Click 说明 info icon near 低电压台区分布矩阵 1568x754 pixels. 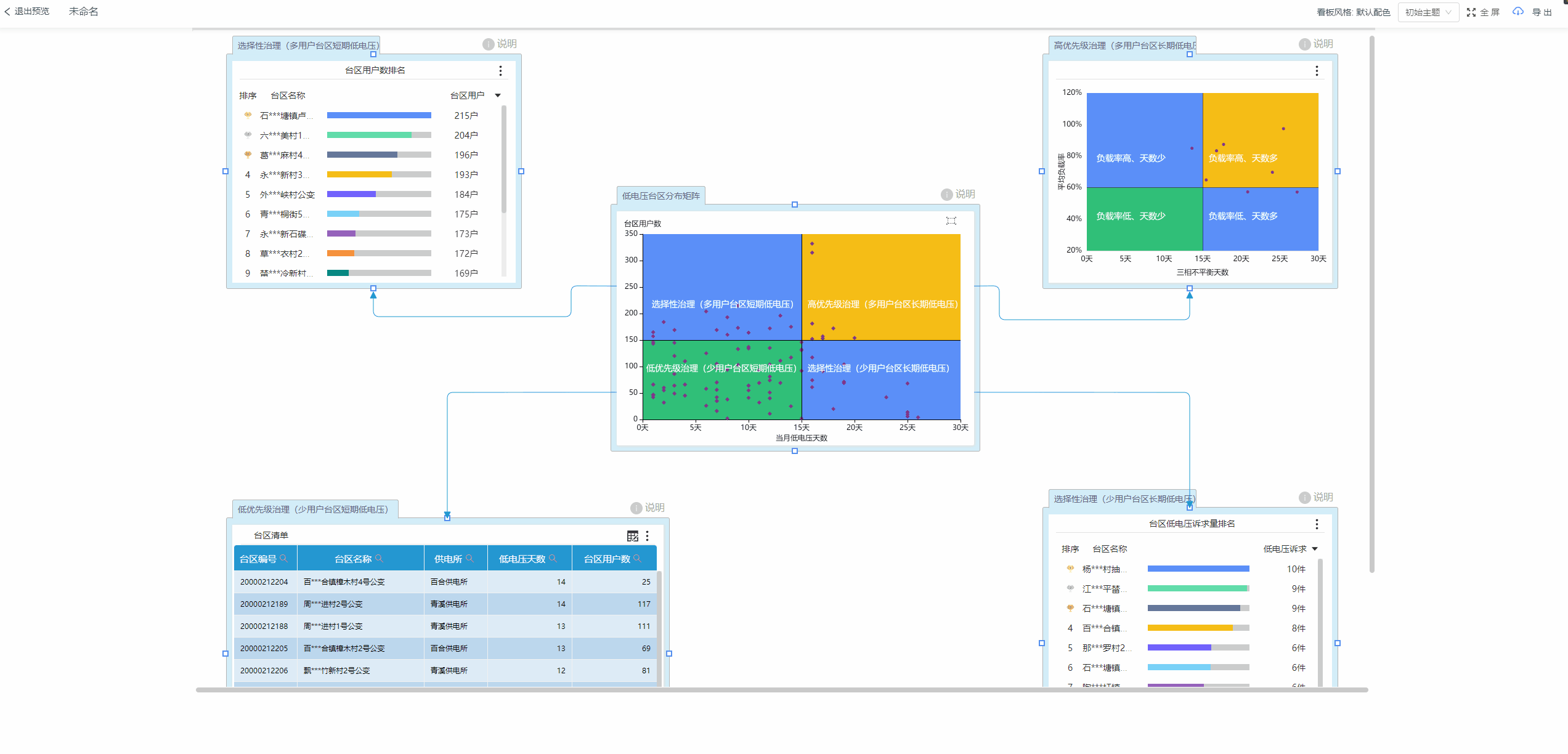coord(947,195)
